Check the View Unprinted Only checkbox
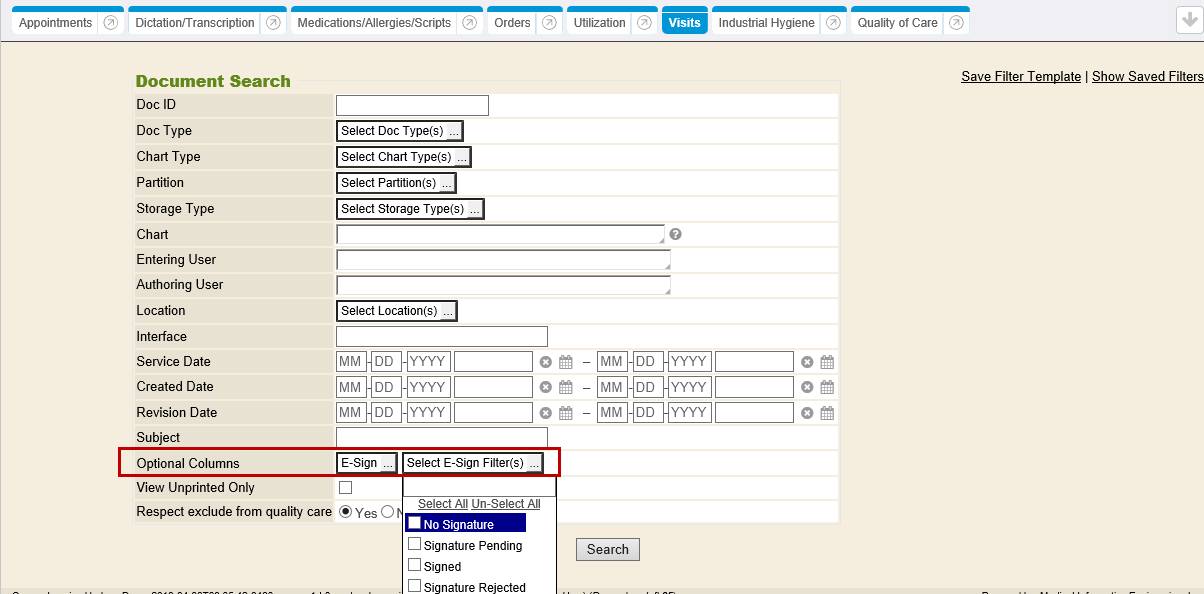The image size is (1204, 594). point(346,488)
